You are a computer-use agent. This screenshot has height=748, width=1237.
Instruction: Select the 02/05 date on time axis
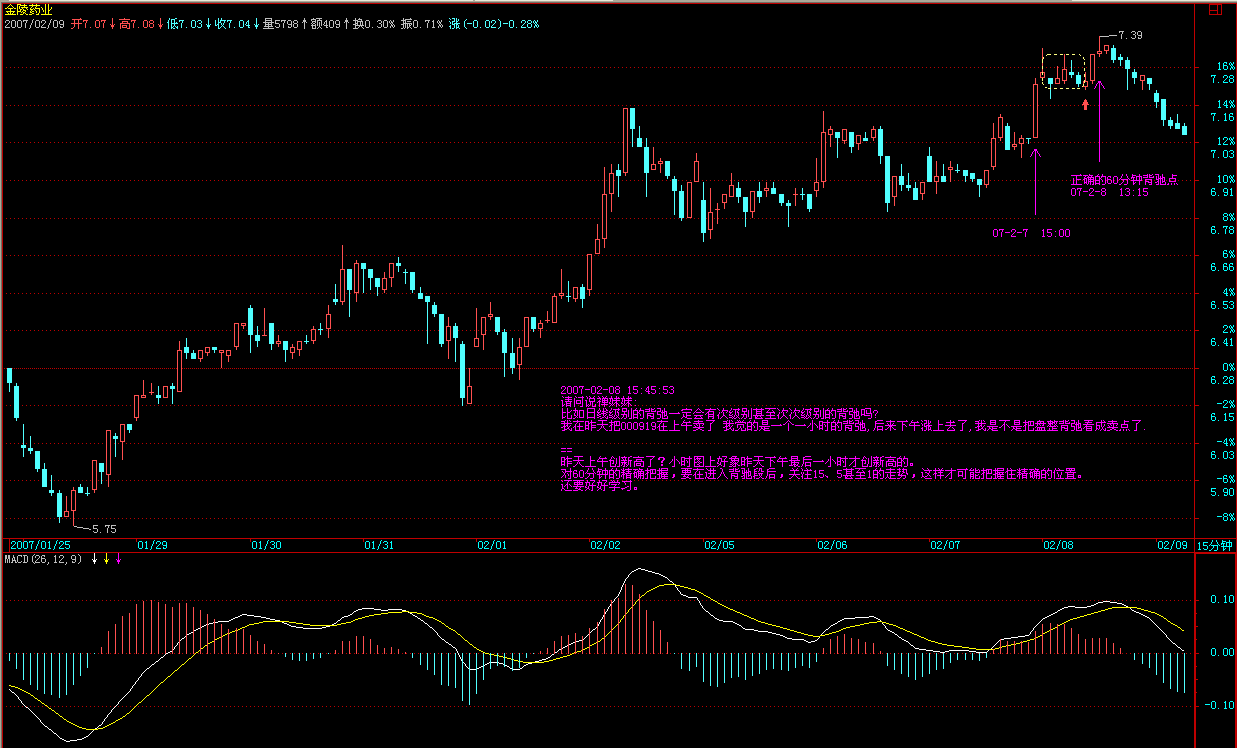(719, 546)
